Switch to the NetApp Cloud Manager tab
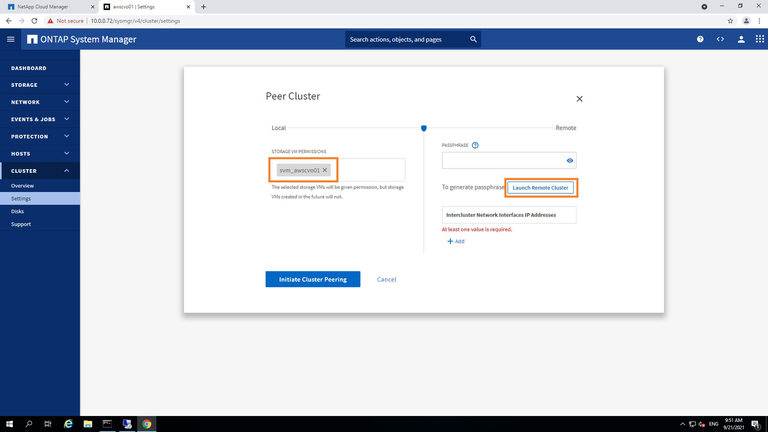This screenshot has width=768, height=432. (45, 6)
